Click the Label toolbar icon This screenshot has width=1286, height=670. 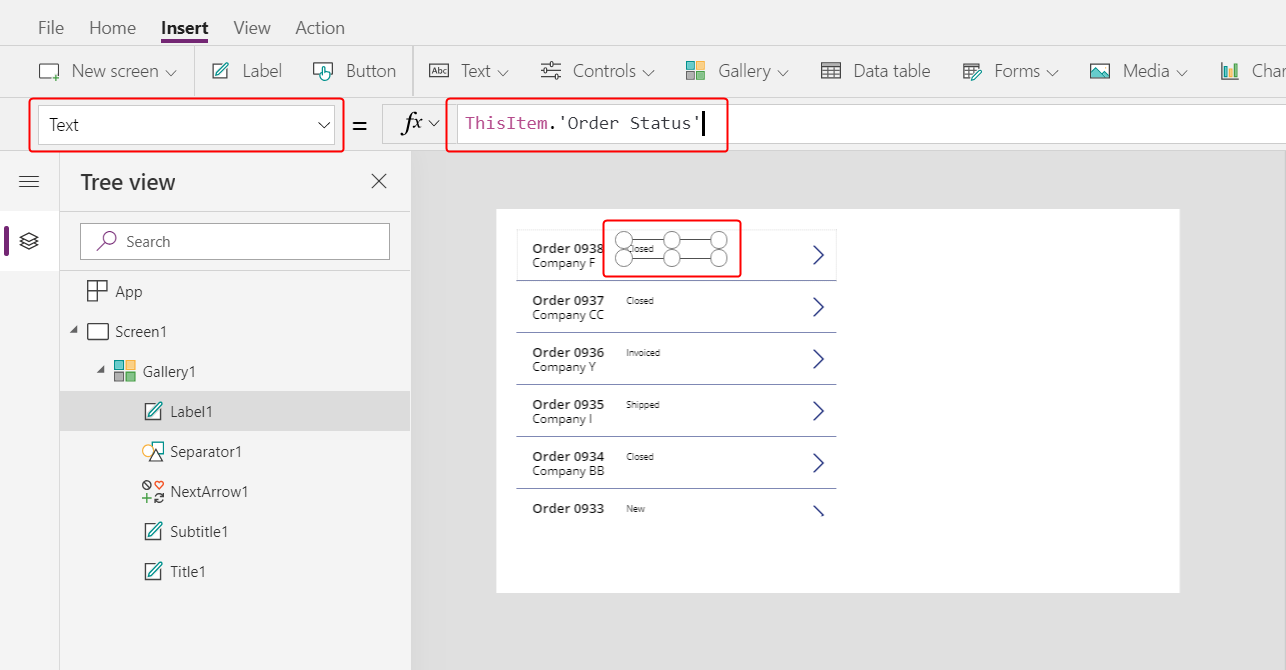[x=220, y=71]
